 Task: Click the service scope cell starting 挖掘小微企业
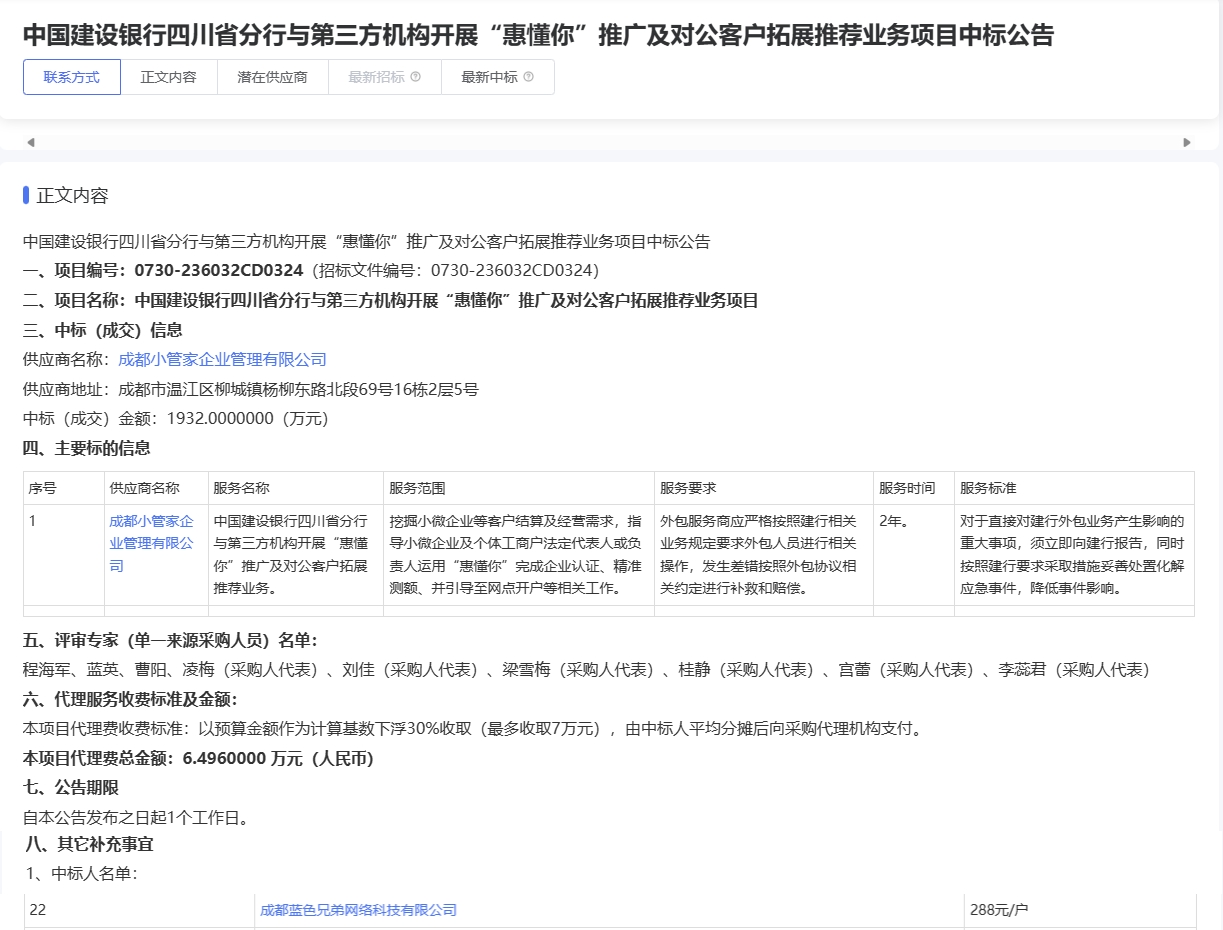pos(519,555)
